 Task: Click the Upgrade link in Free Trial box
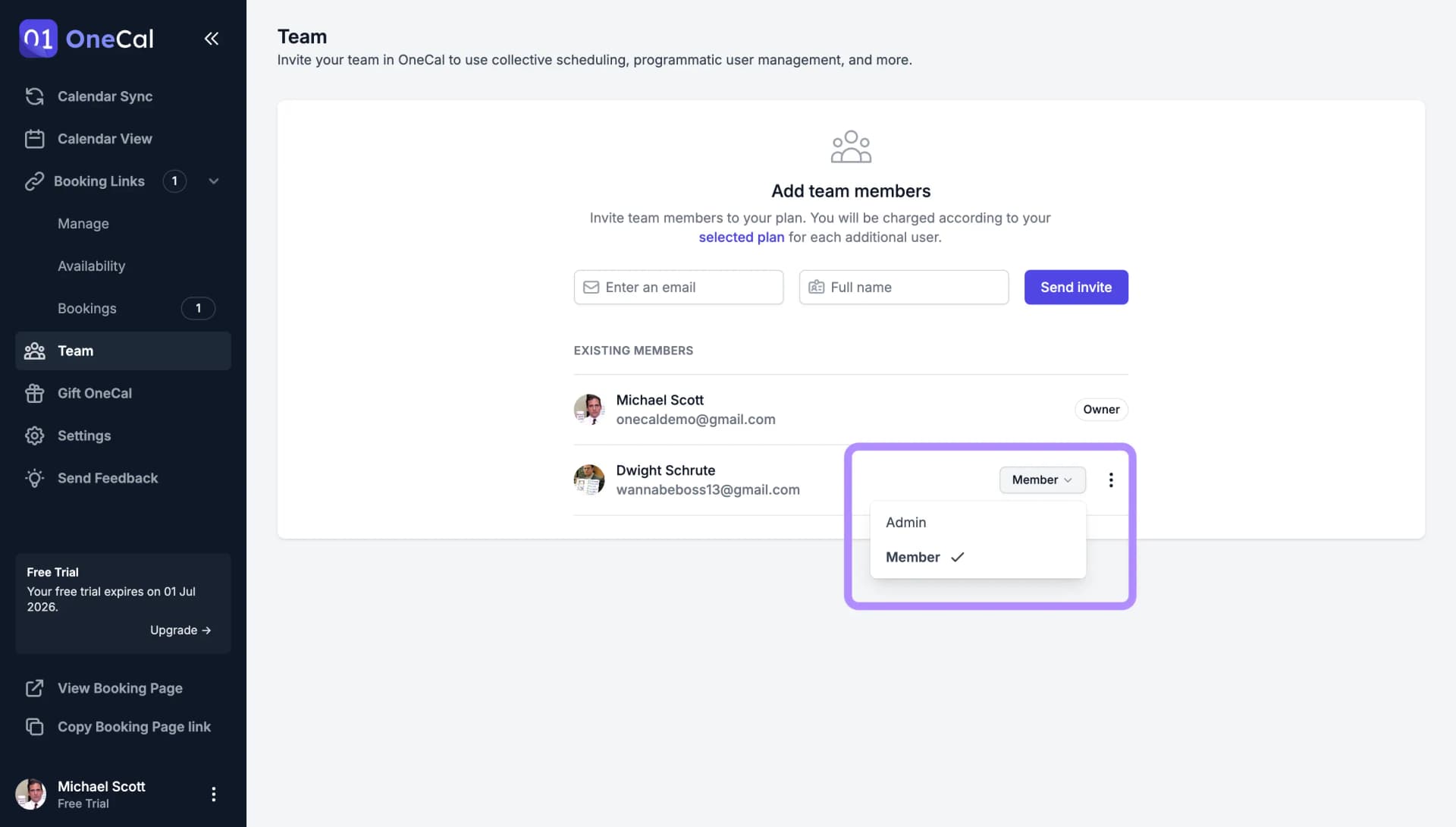coord(180,630)
